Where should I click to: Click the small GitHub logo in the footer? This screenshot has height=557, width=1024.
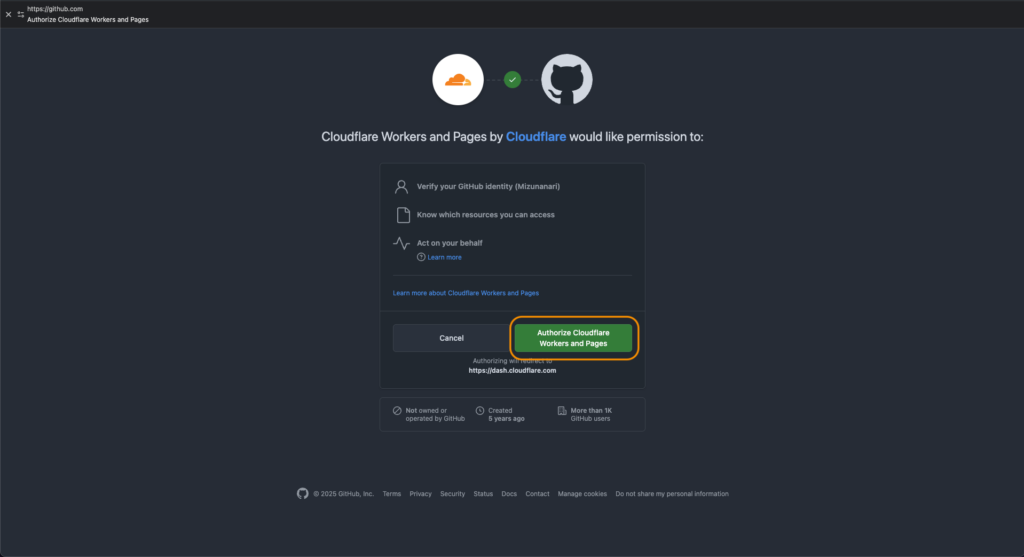302,494
